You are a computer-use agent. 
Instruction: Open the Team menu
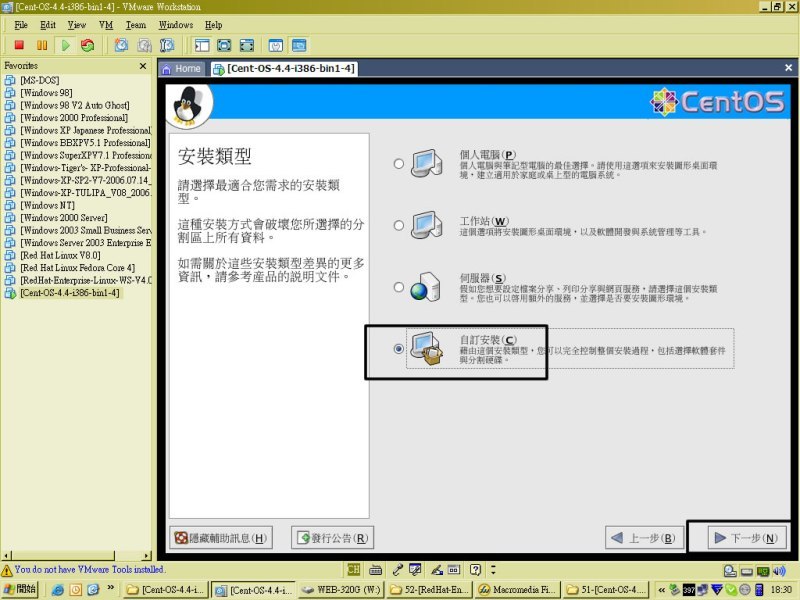click(x=136, y=25)
